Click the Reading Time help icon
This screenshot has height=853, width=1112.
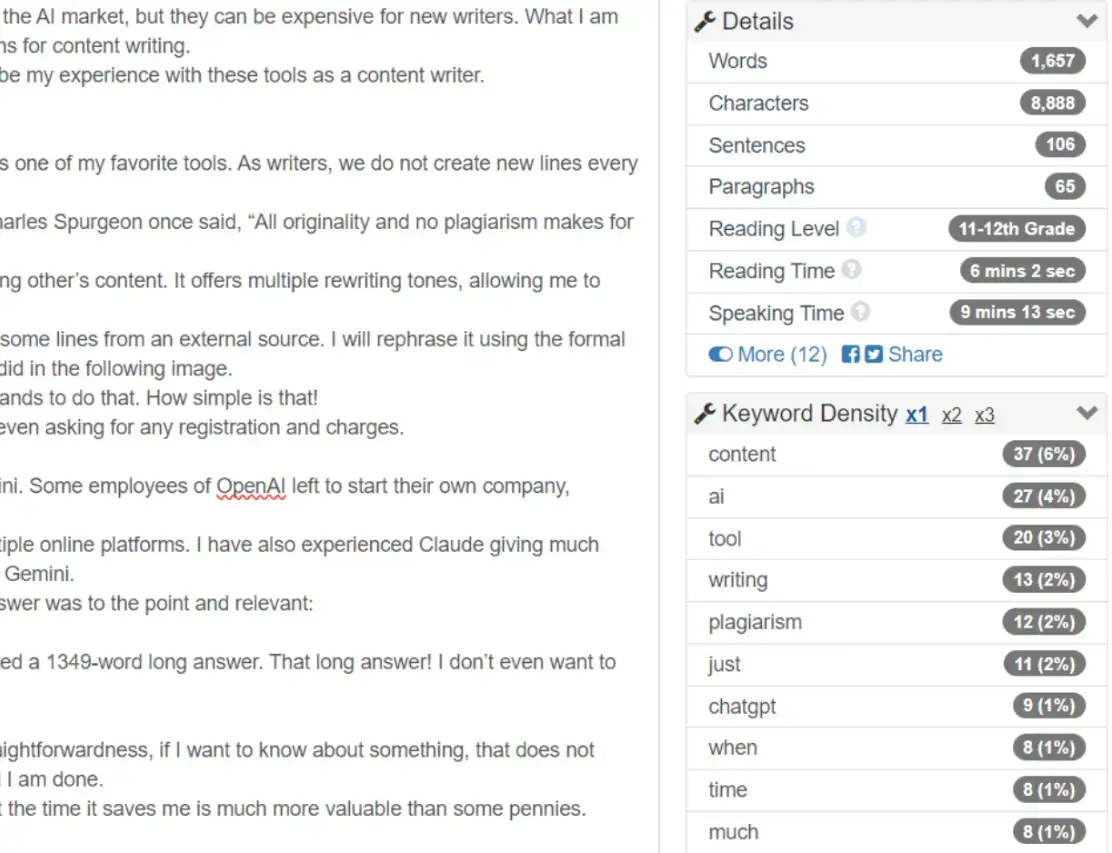851,270
